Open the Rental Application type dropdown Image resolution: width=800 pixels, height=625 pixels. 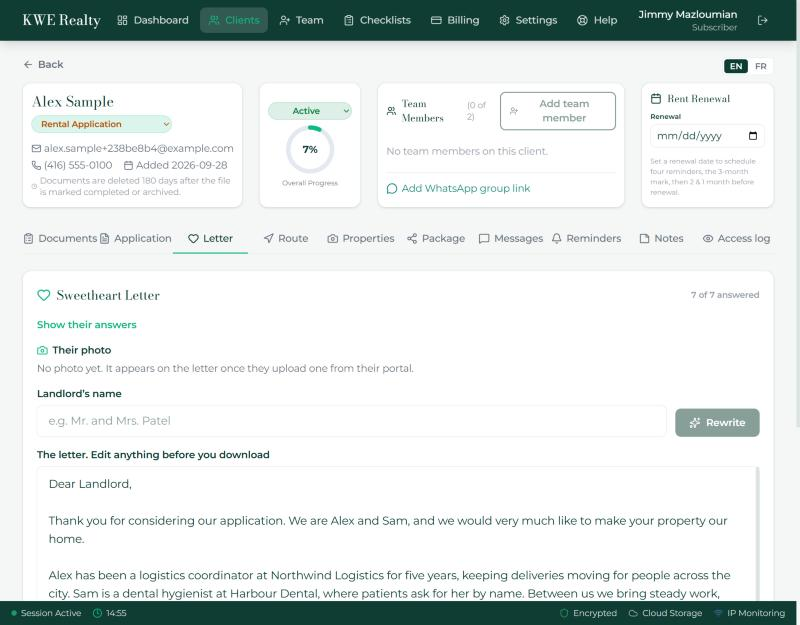pos(102,124)
